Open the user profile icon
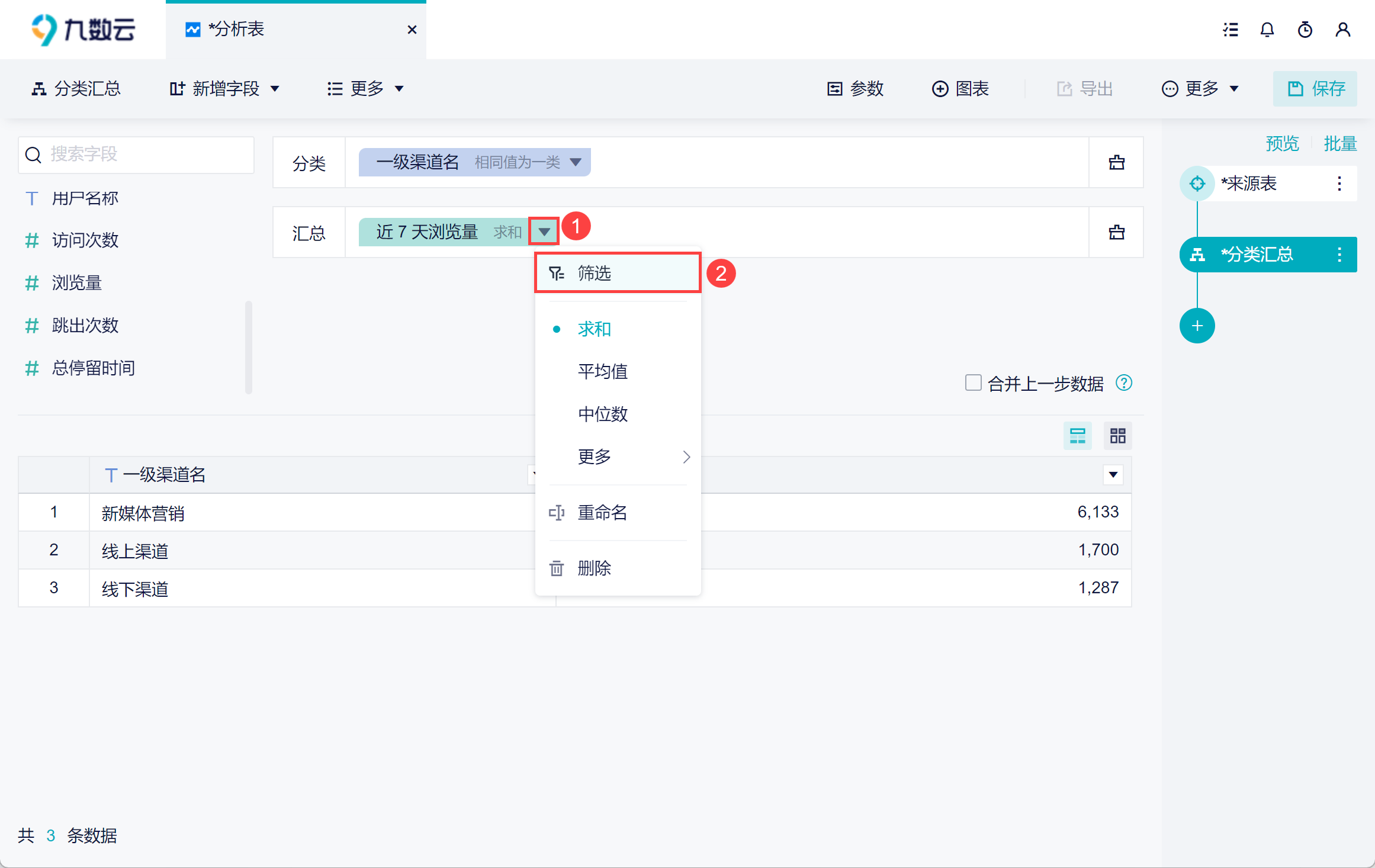The width and height of the screenshot is (1375, 868). click(x=1343, y=30)
